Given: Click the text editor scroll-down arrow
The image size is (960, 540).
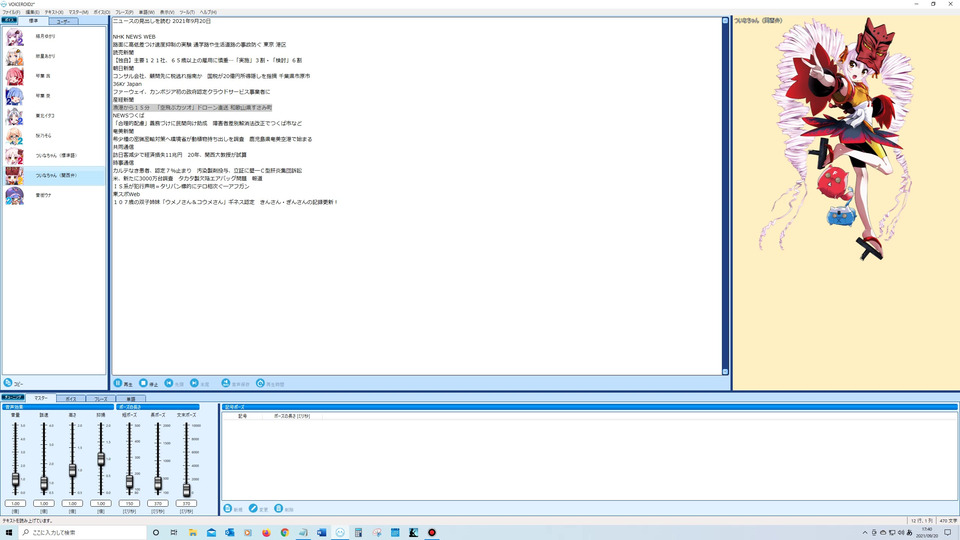Looking at the screenshot, I should [726, 372].
